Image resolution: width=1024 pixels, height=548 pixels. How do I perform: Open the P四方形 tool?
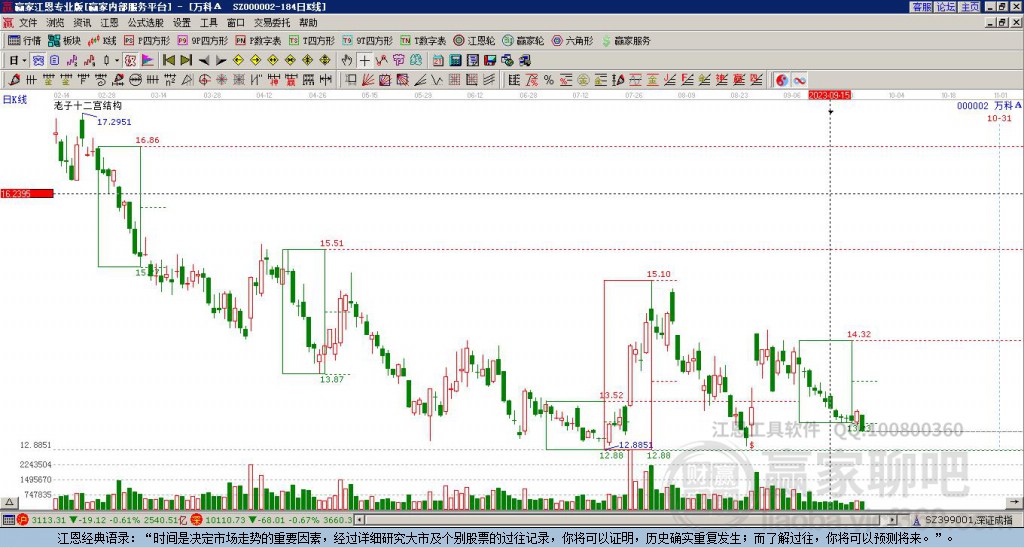(147, 40)
